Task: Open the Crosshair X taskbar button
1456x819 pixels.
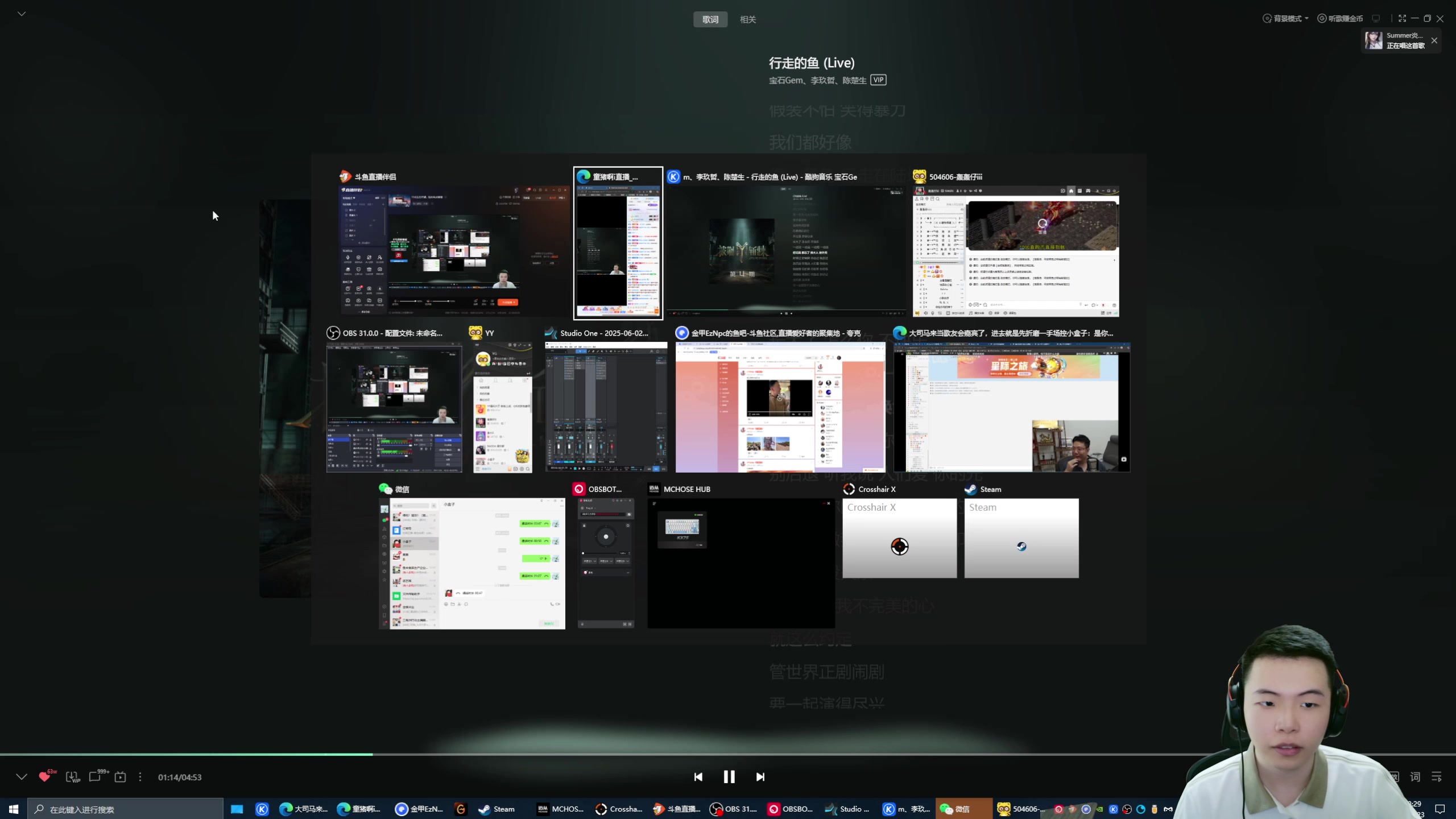Action: coord(619,809)
